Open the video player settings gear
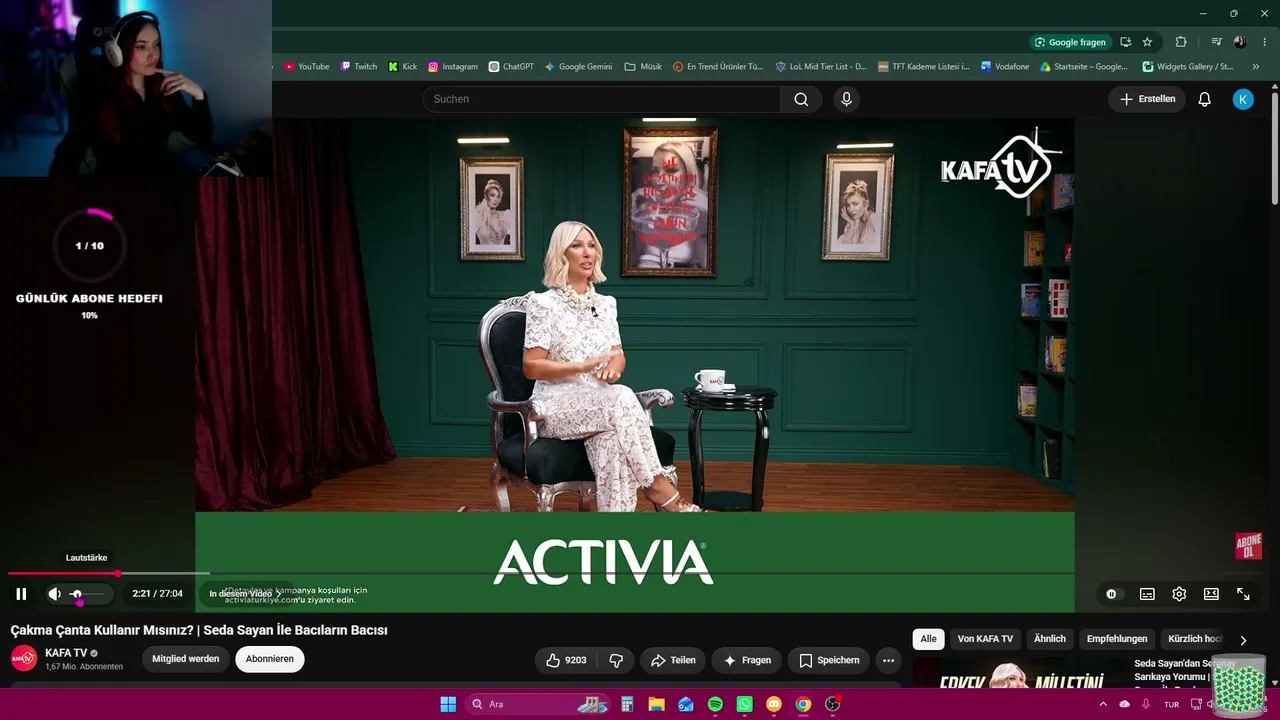The width and height of the screenshot is (1280, 720). point(1179,594)
